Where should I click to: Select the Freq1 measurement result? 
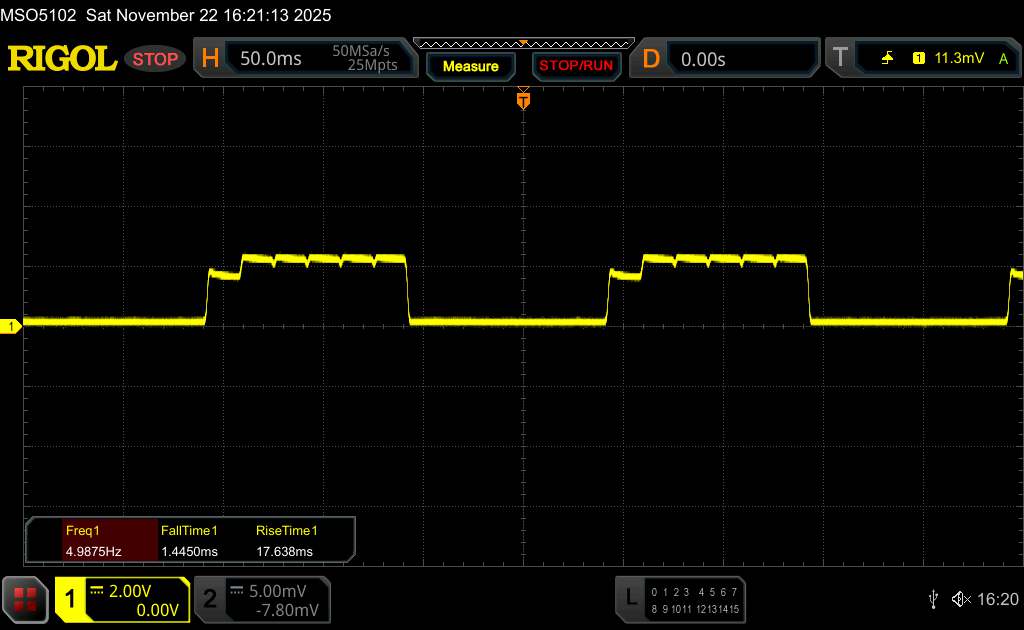(92, 541)
